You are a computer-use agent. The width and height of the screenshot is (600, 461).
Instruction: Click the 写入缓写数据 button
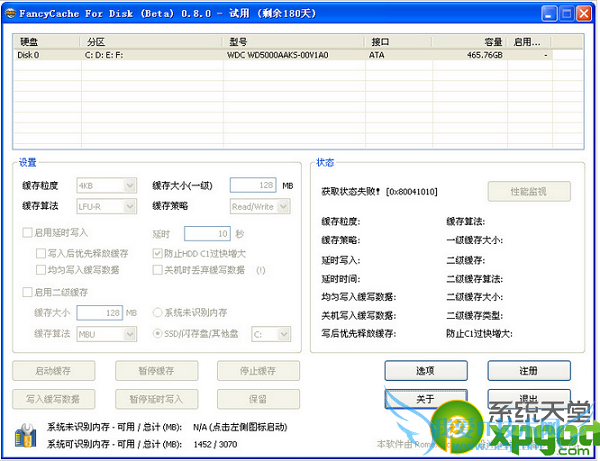coord(54,399)
